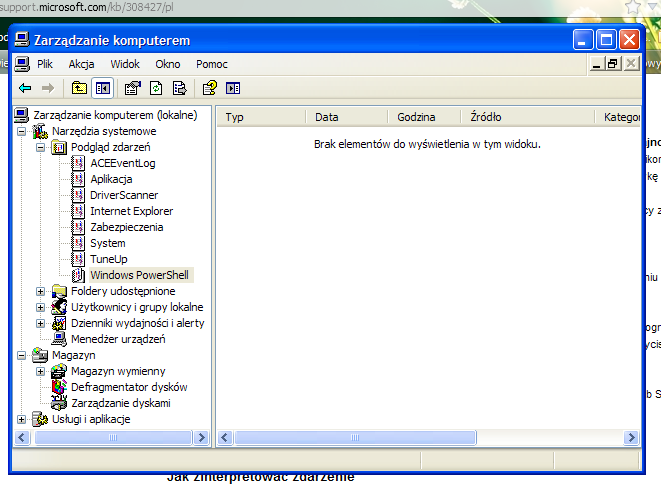The height and width of the screenshot is (494, 661).
Task: Open Properties via toolbar icon
Action: [x=133, y=88]
